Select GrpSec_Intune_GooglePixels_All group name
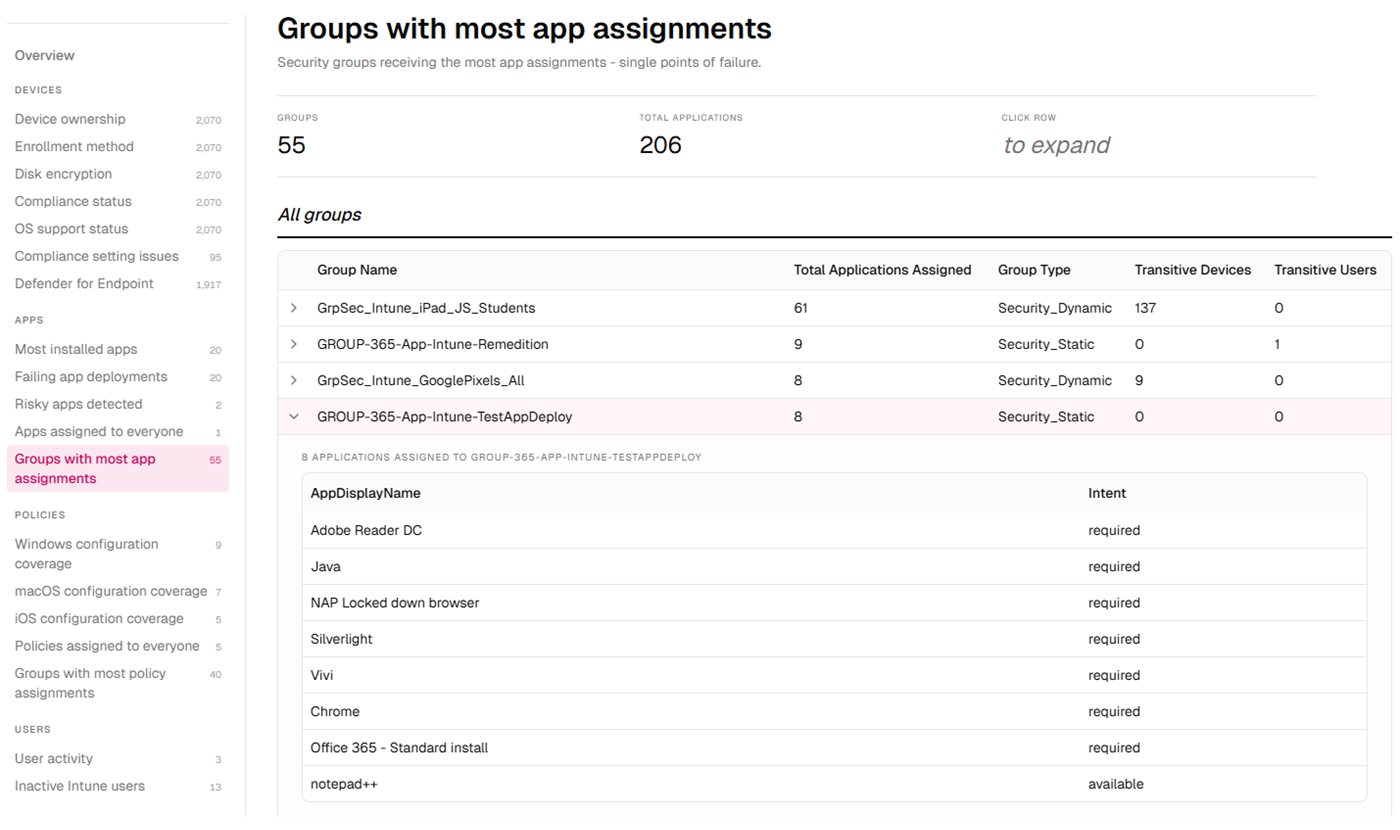The image size is (1400, 830). 421,380
